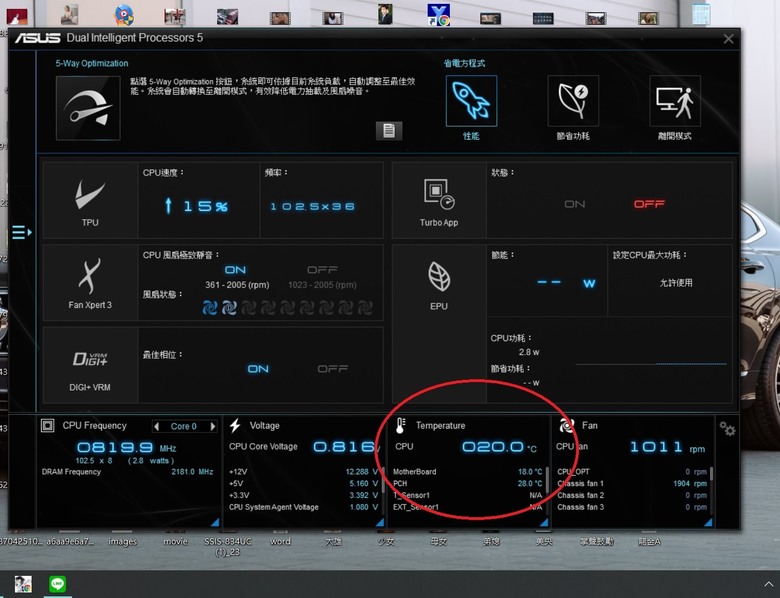Set DIGI+ VRM optimal phase ON
Image resolution: width=780 pixels, height=598 pixels.
258,369
